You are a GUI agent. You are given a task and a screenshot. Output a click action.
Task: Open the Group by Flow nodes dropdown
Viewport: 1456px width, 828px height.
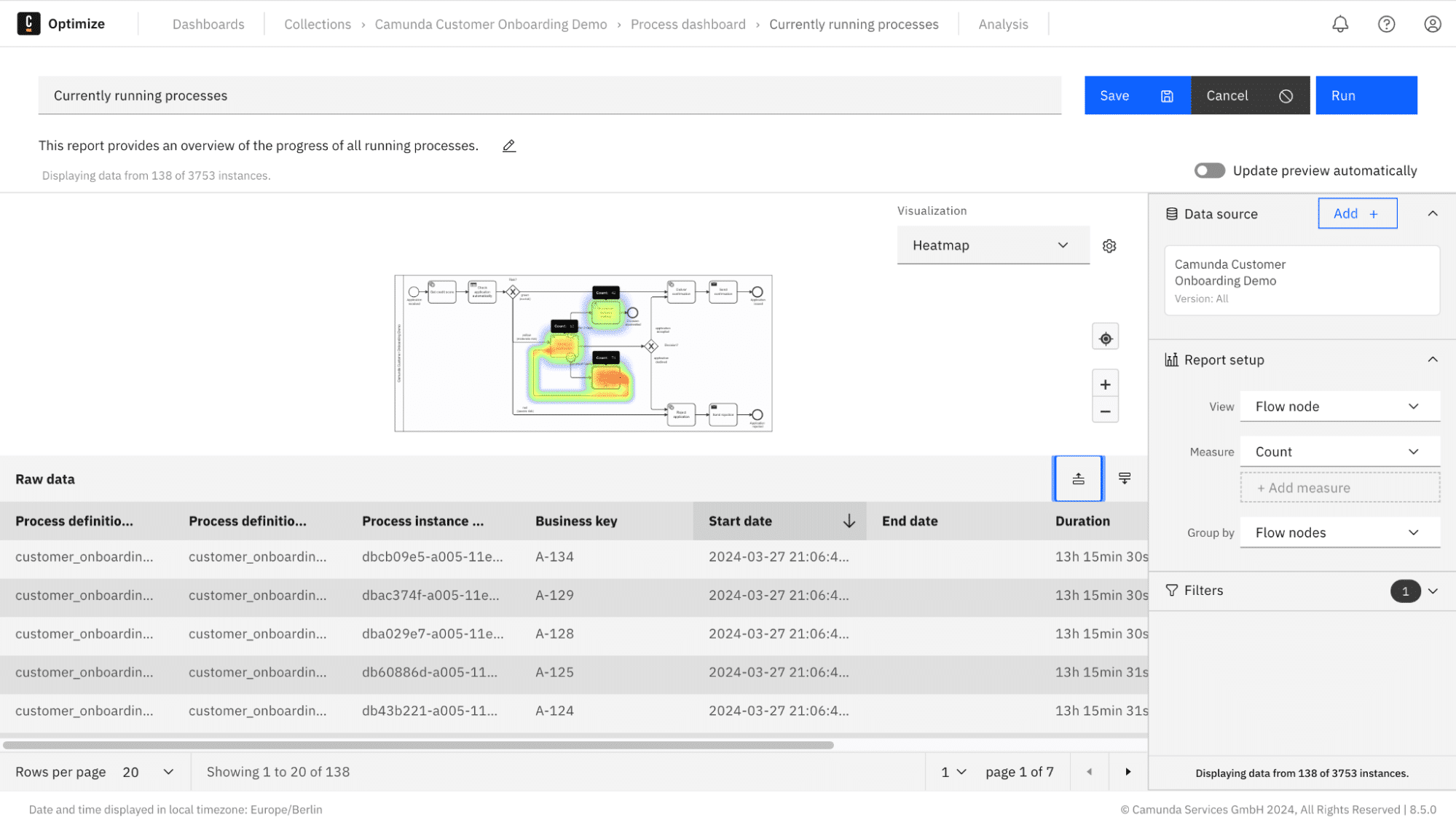coord(1339,532)
